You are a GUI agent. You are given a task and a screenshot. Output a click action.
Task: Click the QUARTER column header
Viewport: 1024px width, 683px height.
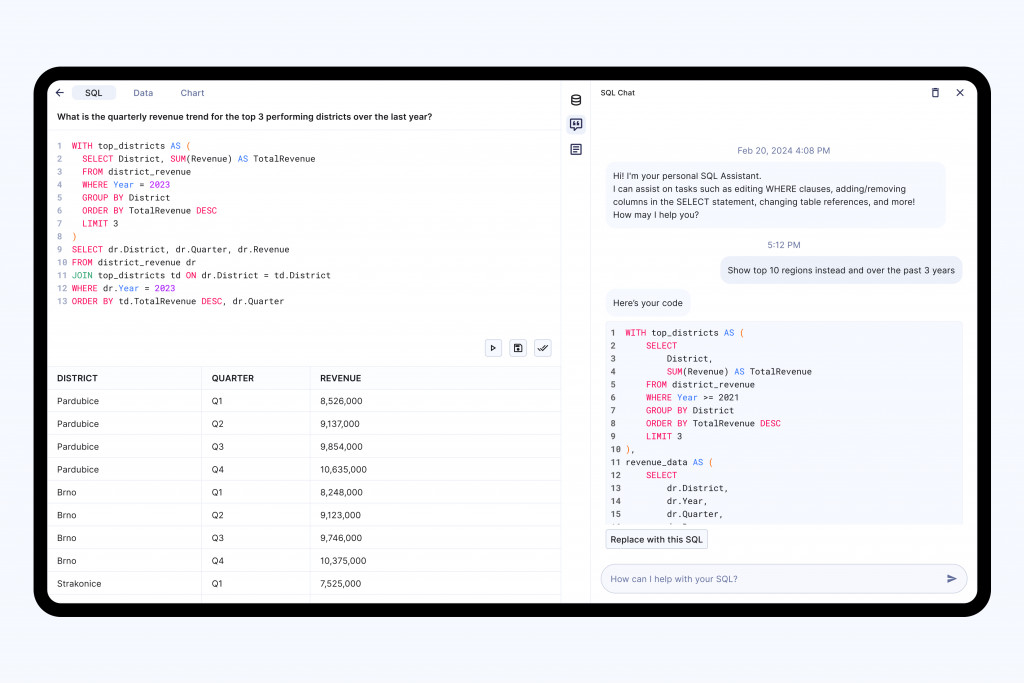pyautogui.click(x=232, y=378)
